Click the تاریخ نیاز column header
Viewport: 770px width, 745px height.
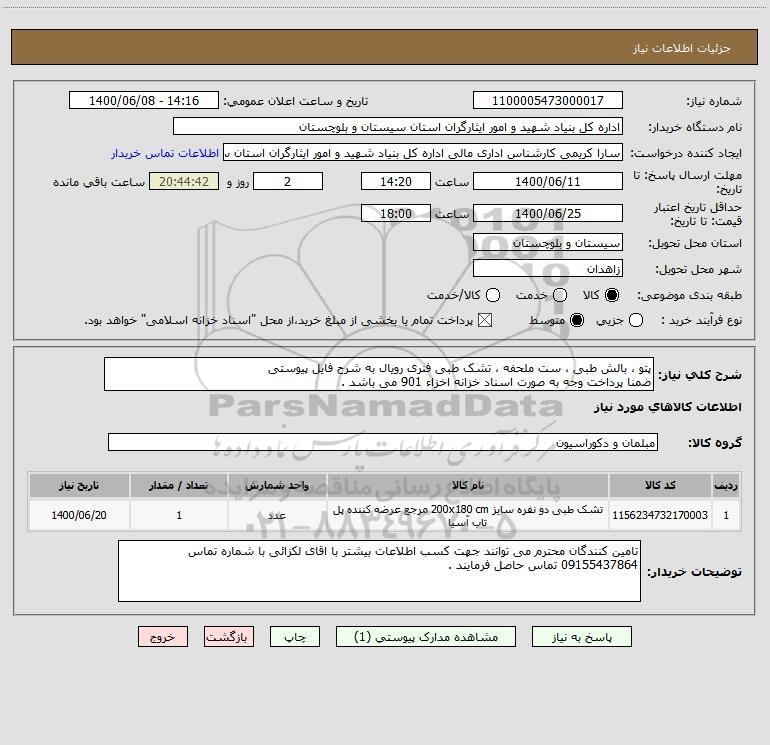(79, 485)
